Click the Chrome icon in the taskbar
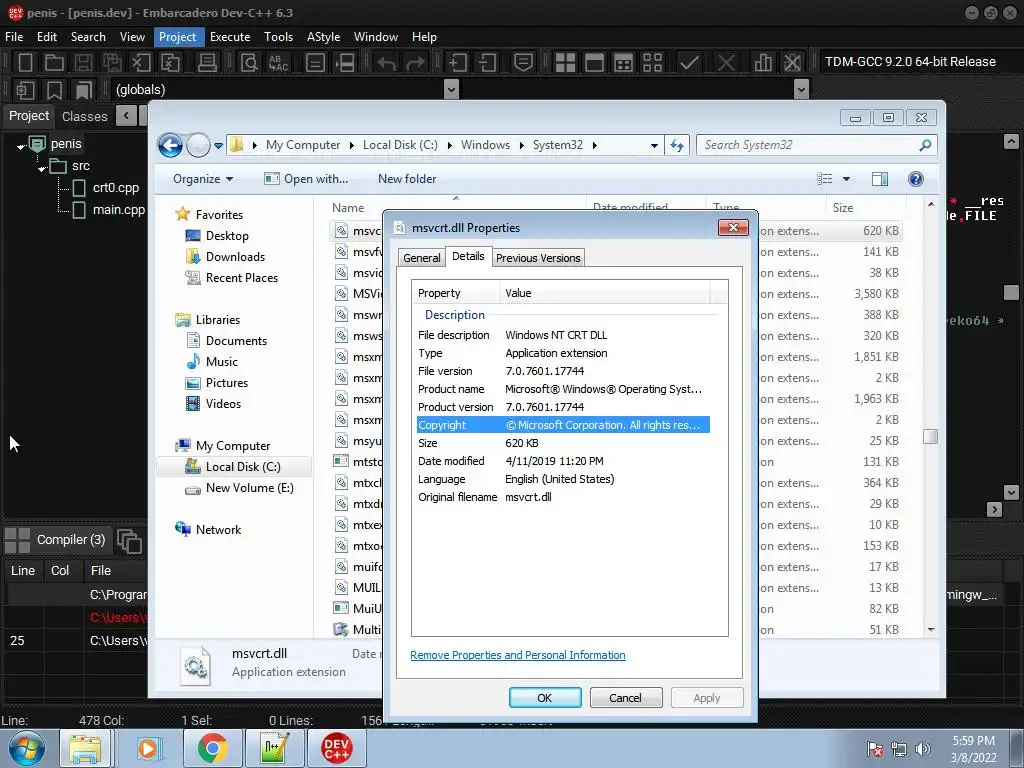Image resolution: width=1024 pixels, height=768 pixels. coord(213,748)
